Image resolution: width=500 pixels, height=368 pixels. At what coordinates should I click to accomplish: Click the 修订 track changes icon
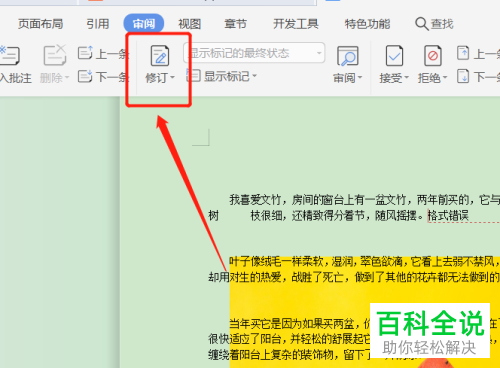[160, 56]
